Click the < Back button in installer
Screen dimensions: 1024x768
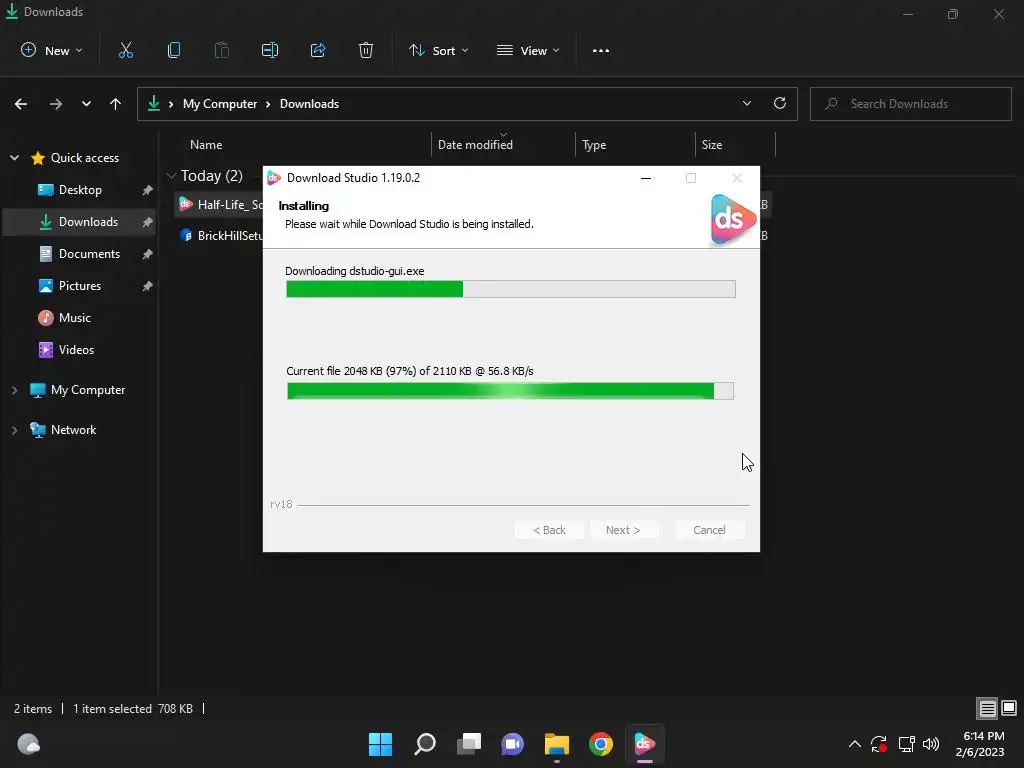549,530
